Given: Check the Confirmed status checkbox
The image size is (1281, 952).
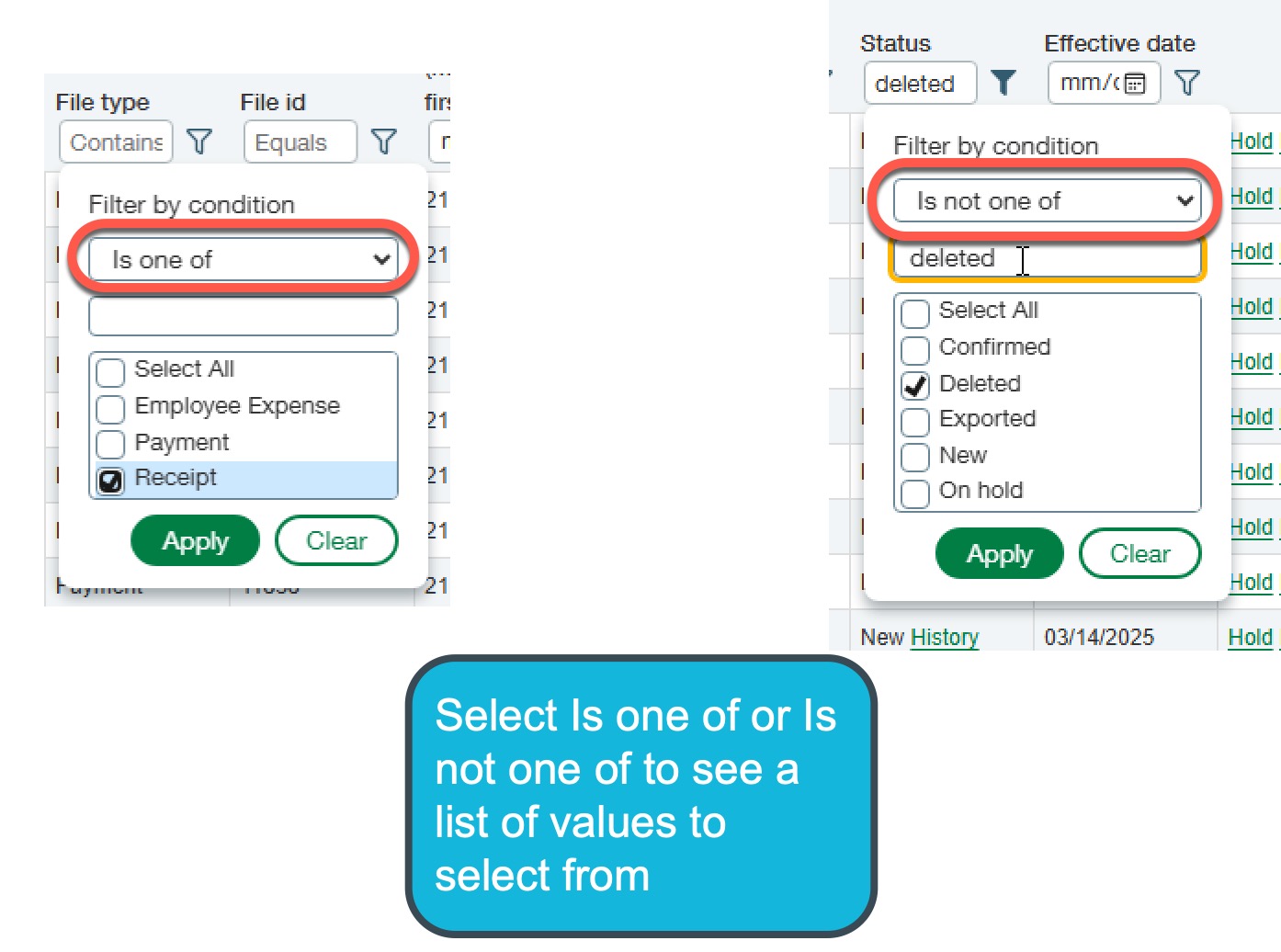Looking at the screenshot, I should point(915,349).
